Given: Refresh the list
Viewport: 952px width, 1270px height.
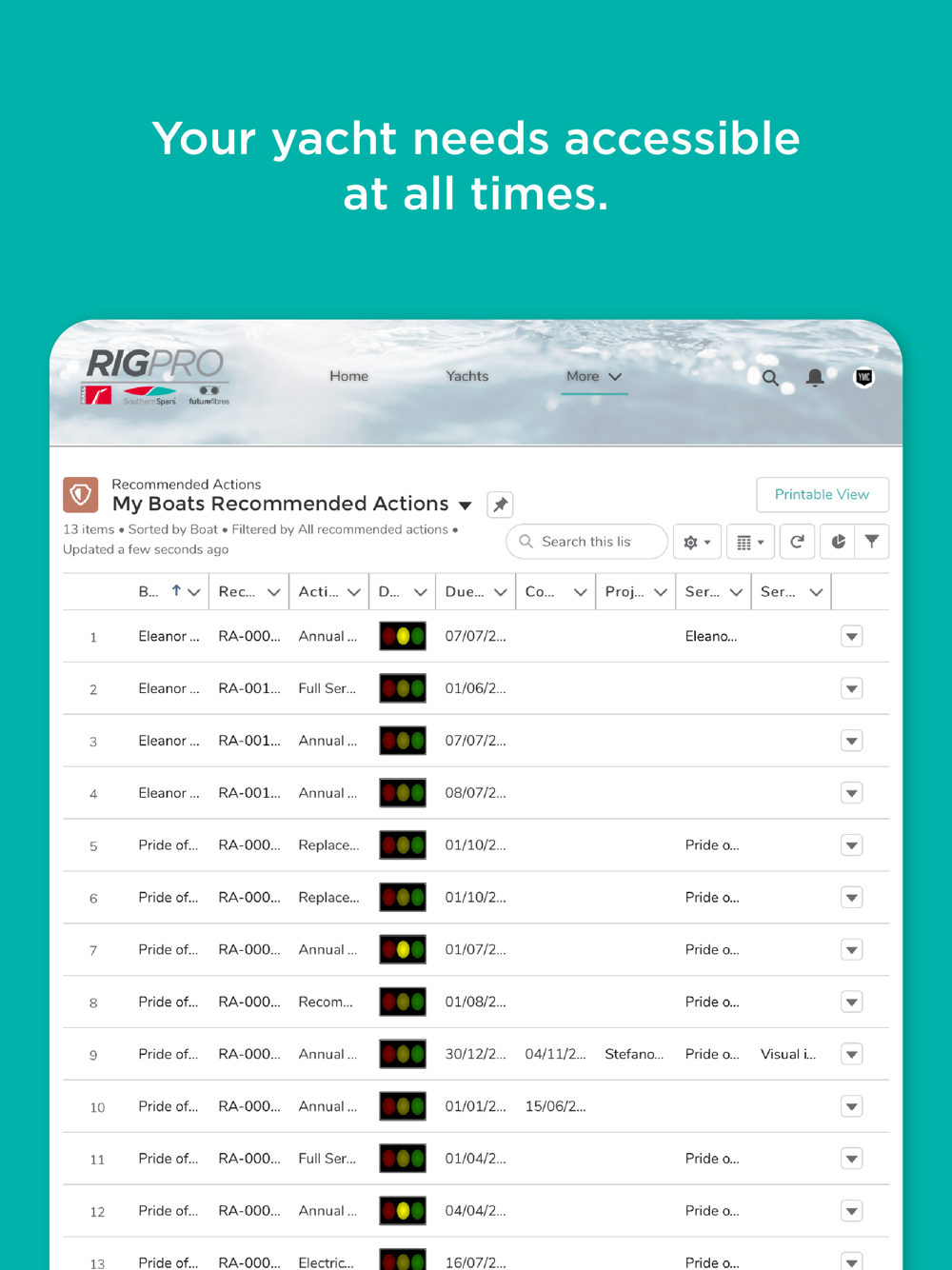Looking at the screenshot, I should [x=797, y=542].
